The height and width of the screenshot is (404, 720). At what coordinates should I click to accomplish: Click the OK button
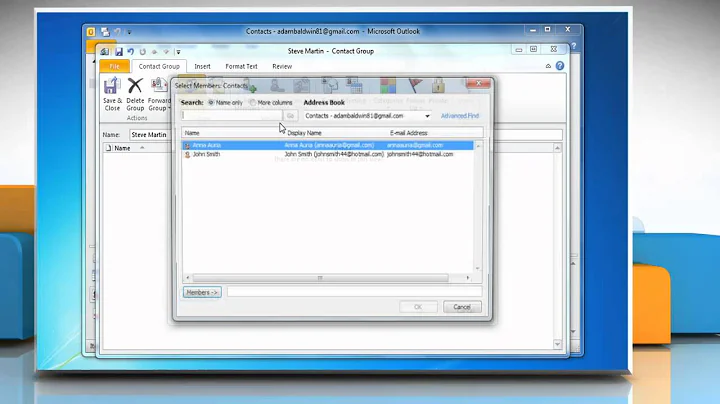[x=418, y=307]
